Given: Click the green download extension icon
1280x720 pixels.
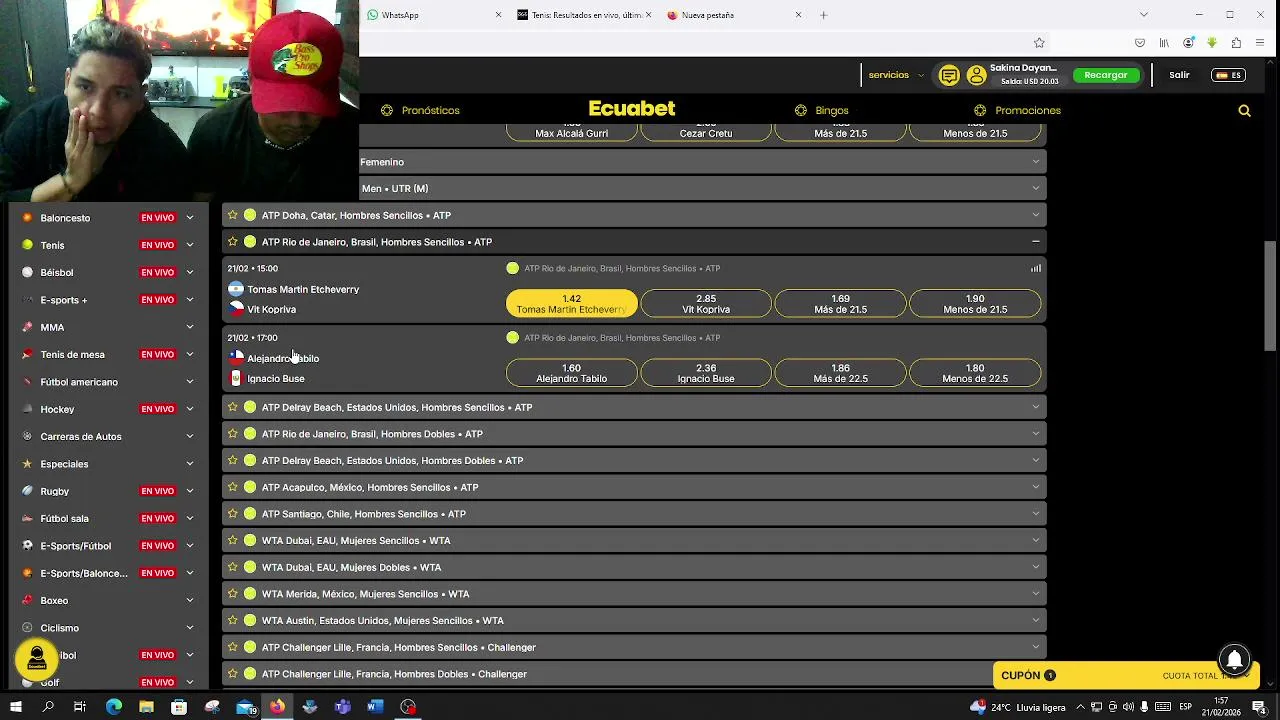Looking at the screenshot, I should pyautogui.click(x=1212, y=43).
